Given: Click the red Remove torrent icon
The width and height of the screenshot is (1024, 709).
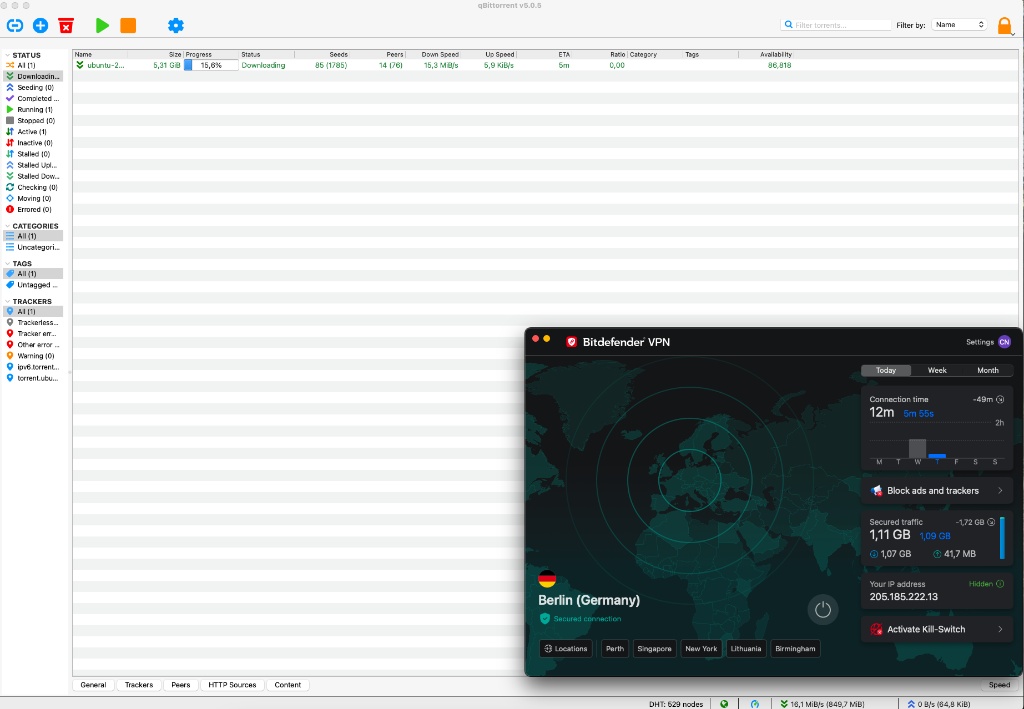Looking at the screenshot, I should (x=66, y=25).
